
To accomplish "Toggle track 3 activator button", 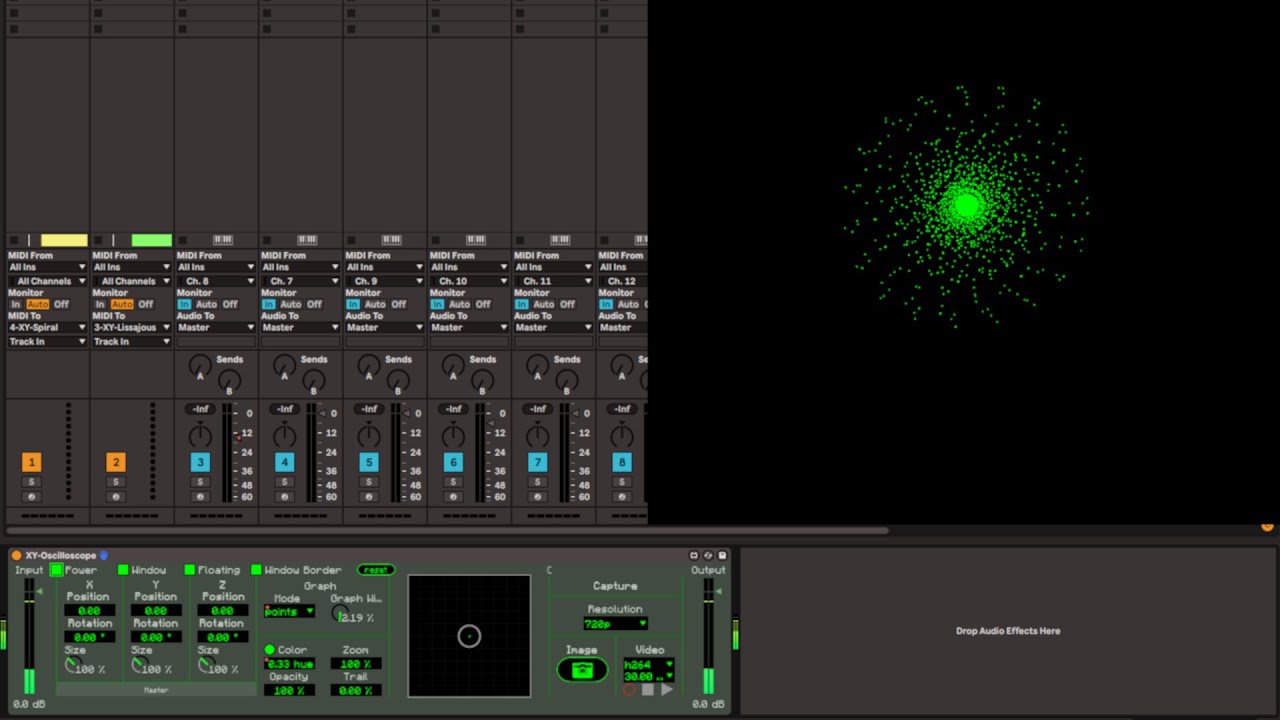I will coord(200,462).
